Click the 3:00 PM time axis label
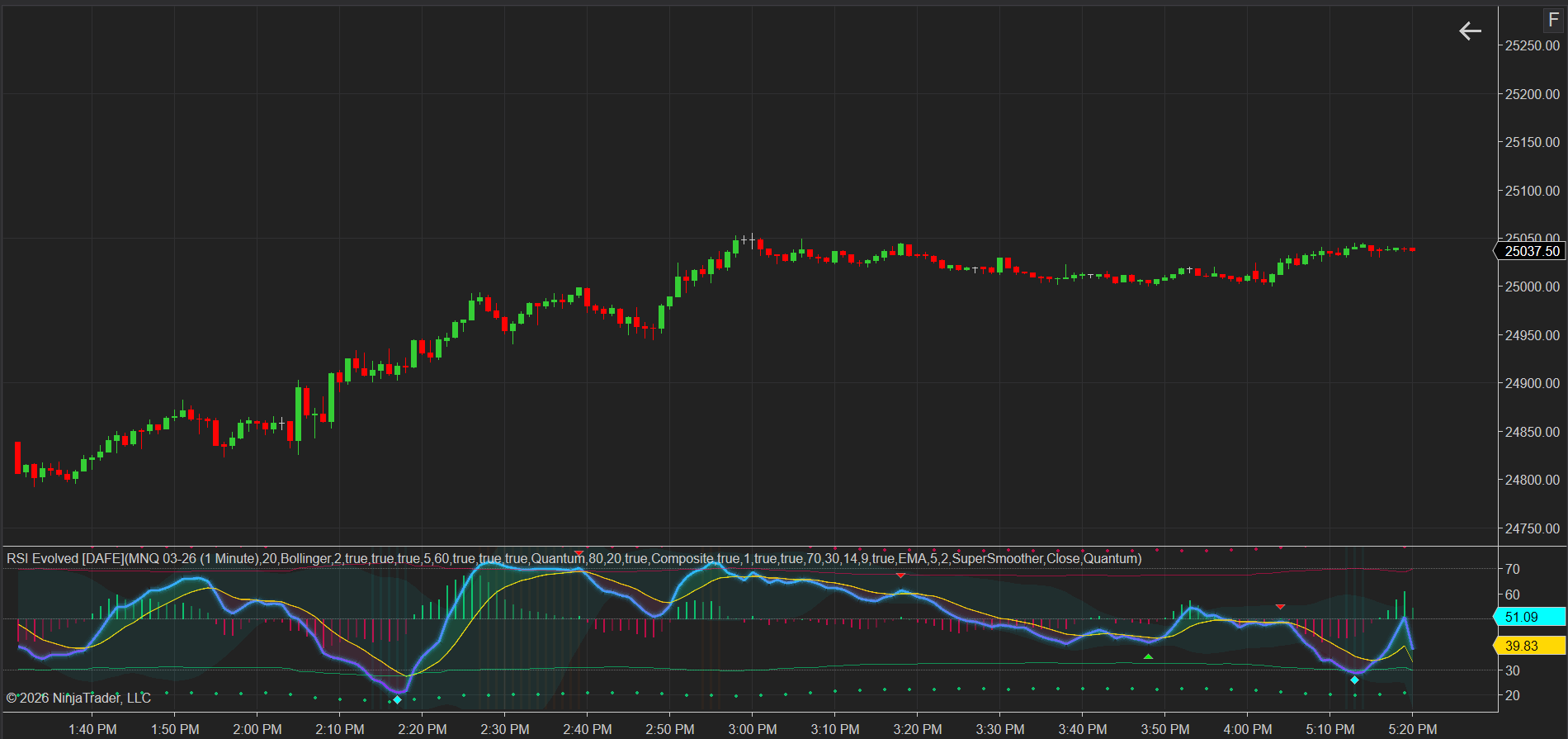The width and height of the screenshot is (1568, 739). [x=753, y=729]
